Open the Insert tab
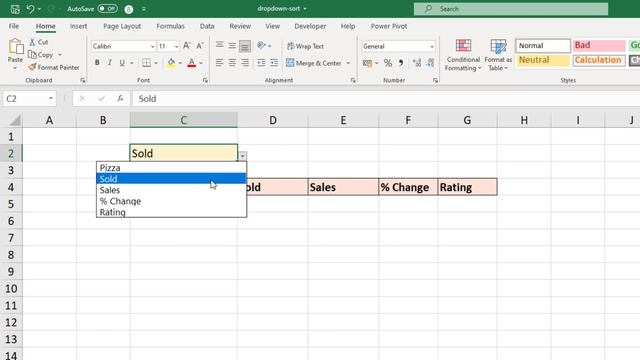640x360 pixels. pyautogui.click(x=78, y=26)
